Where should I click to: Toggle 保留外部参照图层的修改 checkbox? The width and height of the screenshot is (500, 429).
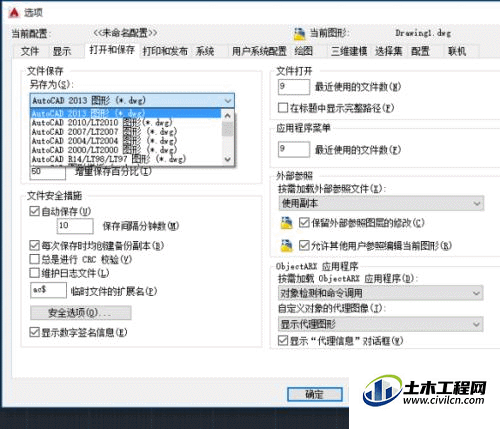pos(304,222)
